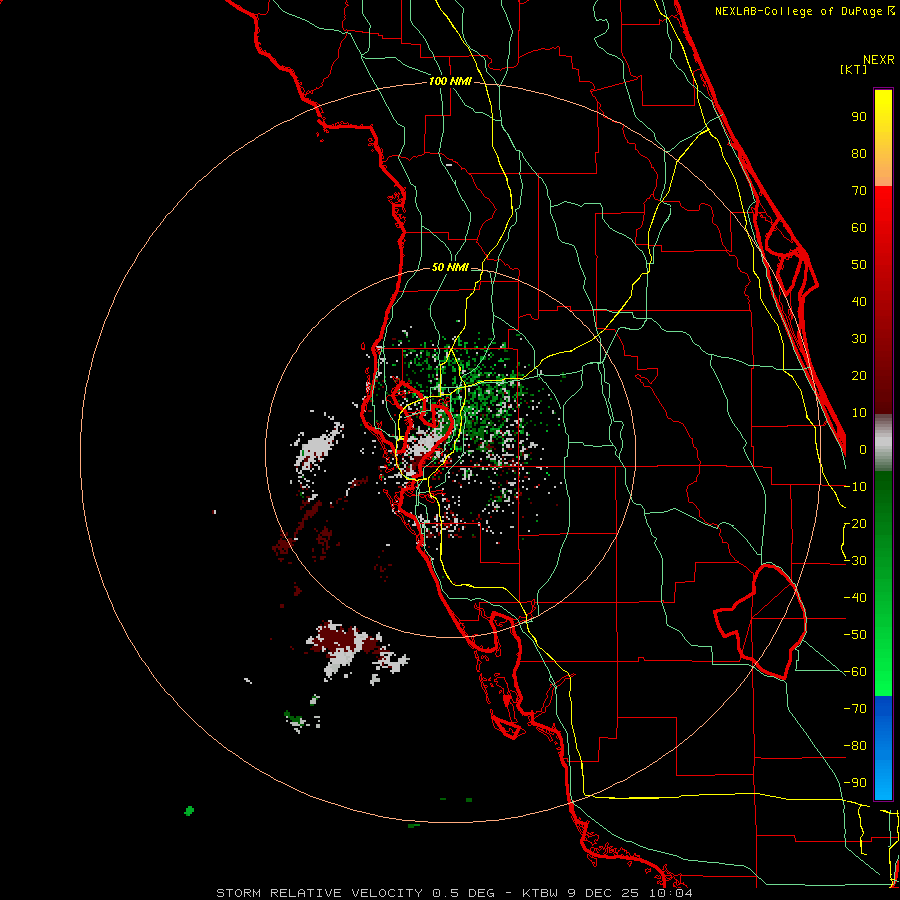This screenshot has height=900, width=900.
Task: Click the small green echo blob at lower left
Action: click(x=189, y=810)
